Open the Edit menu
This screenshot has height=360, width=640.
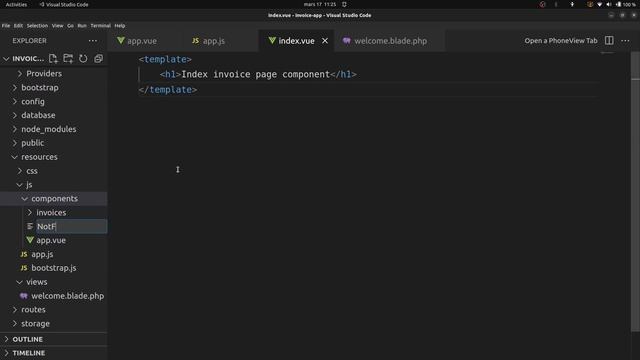18,25
